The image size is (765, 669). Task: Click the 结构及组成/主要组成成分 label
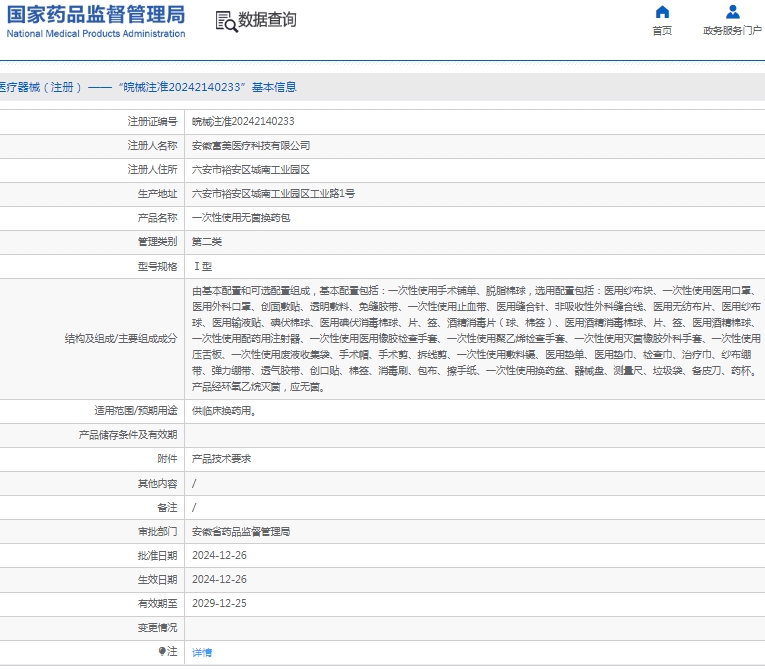coord(121,339)
